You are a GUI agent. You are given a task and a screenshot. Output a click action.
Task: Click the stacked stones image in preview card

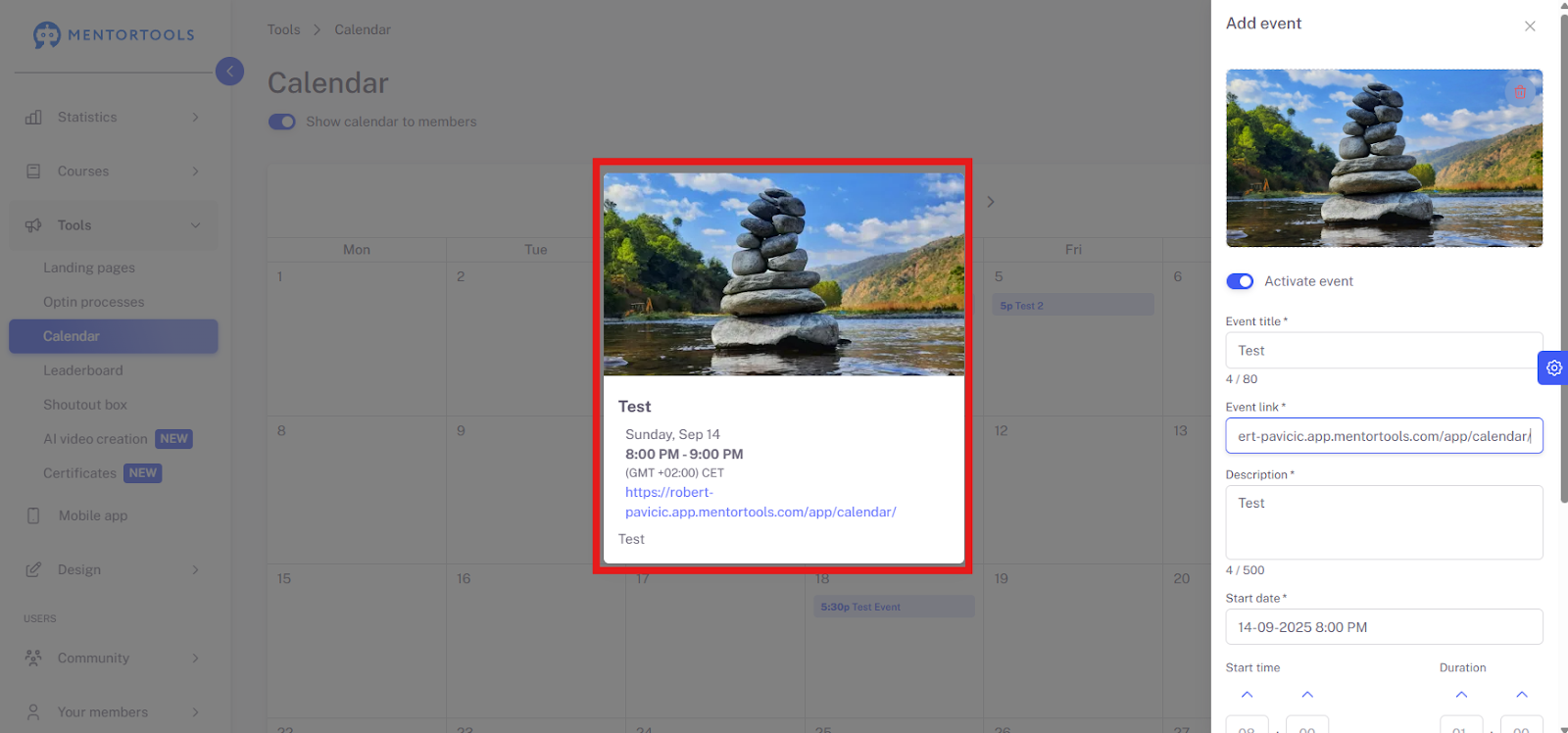click(x=784, y=274)
